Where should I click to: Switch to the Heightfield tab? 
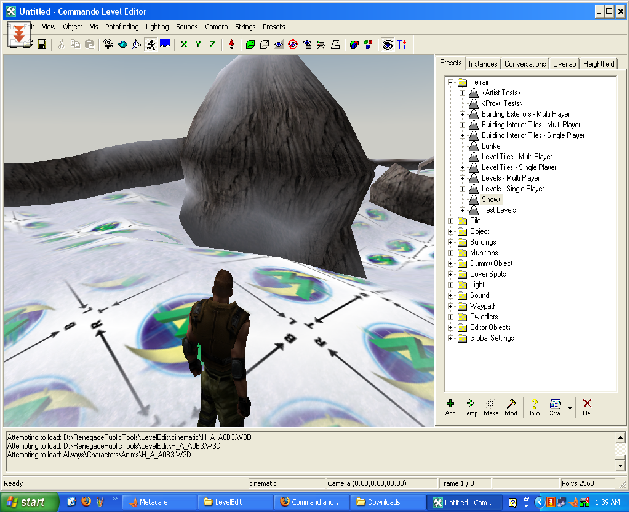click(x=601, y=64)
